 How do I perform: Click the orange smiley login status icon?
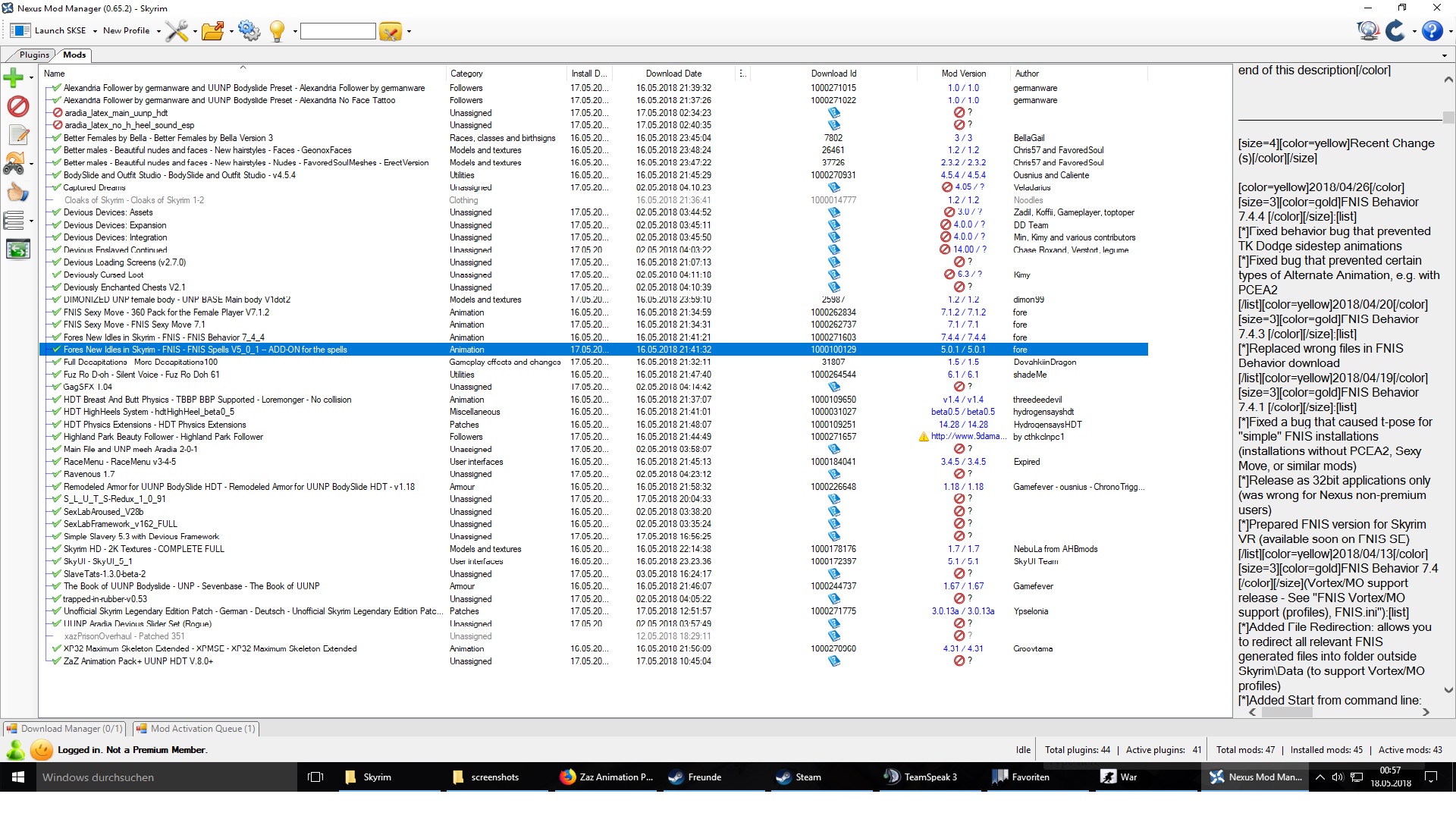42,750
